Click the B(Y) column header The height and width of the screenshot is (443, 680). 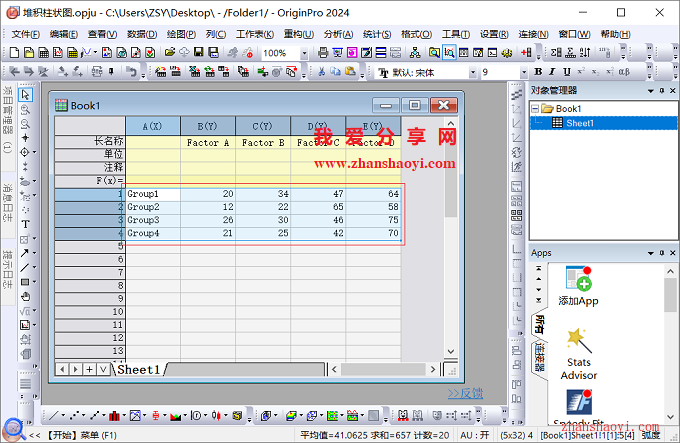(208, 126)
